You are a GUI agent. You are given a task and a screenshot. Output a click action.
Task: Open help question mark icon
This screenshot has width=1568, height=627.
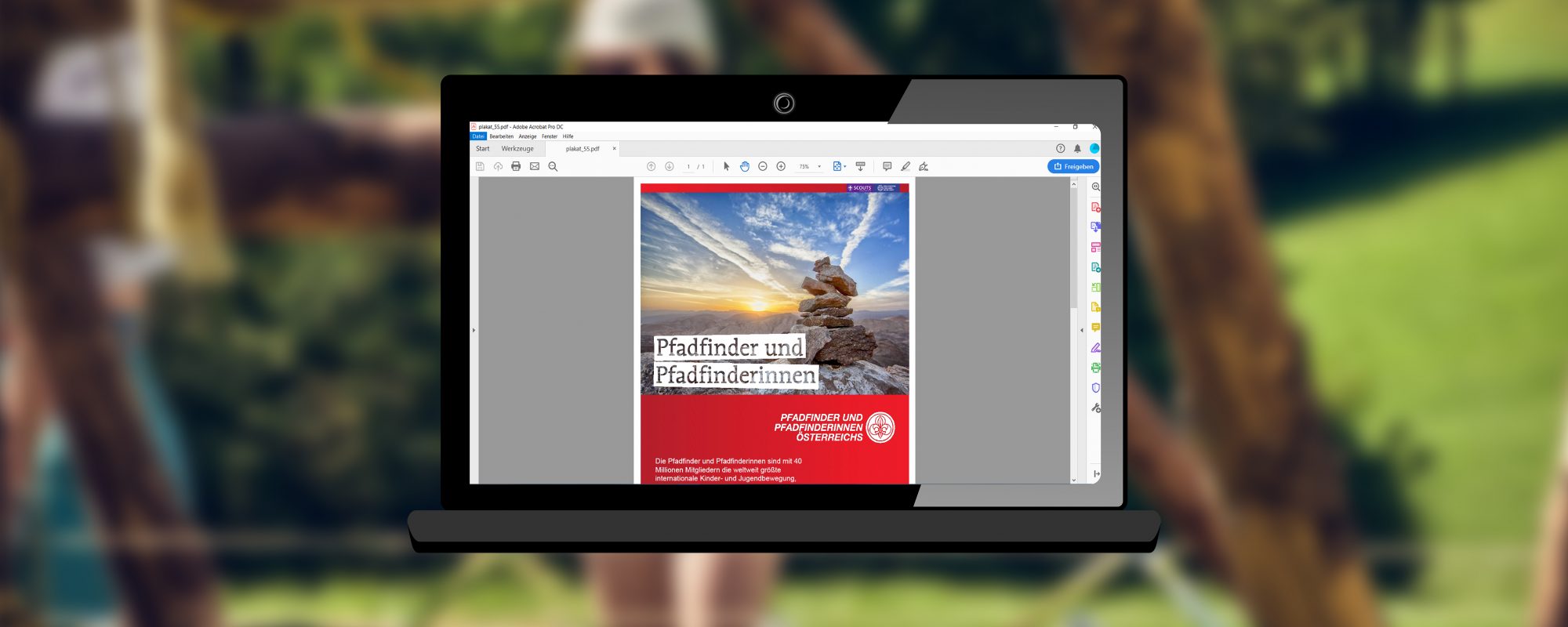1060,148
